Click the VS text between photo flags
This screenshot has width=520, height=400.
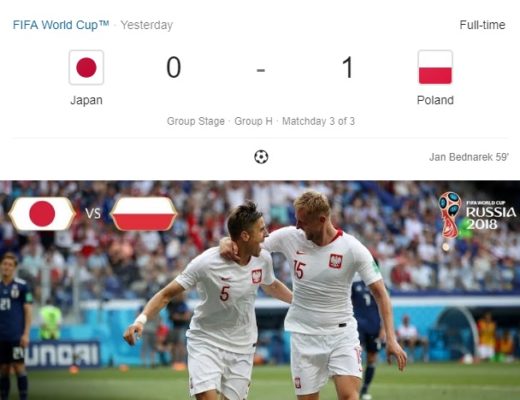point(93,213)
